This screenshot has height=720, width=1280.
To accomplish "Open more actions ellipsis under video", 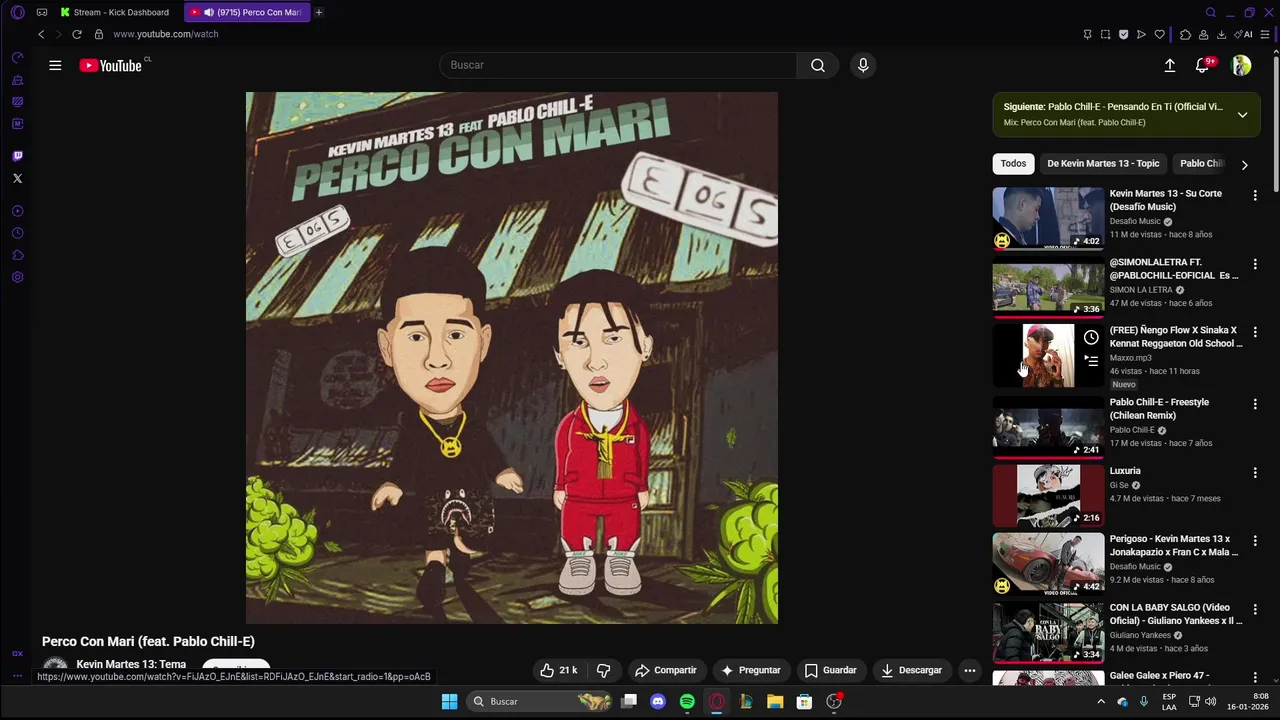I will (969, 670).
